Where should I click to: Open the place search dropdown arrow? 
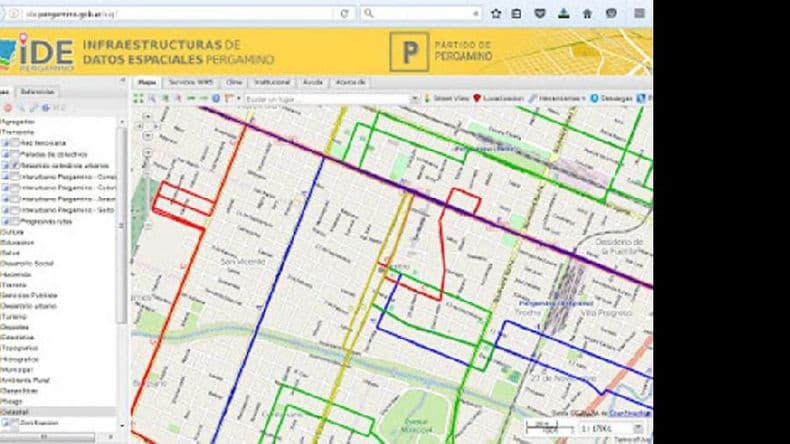[414, 99]
